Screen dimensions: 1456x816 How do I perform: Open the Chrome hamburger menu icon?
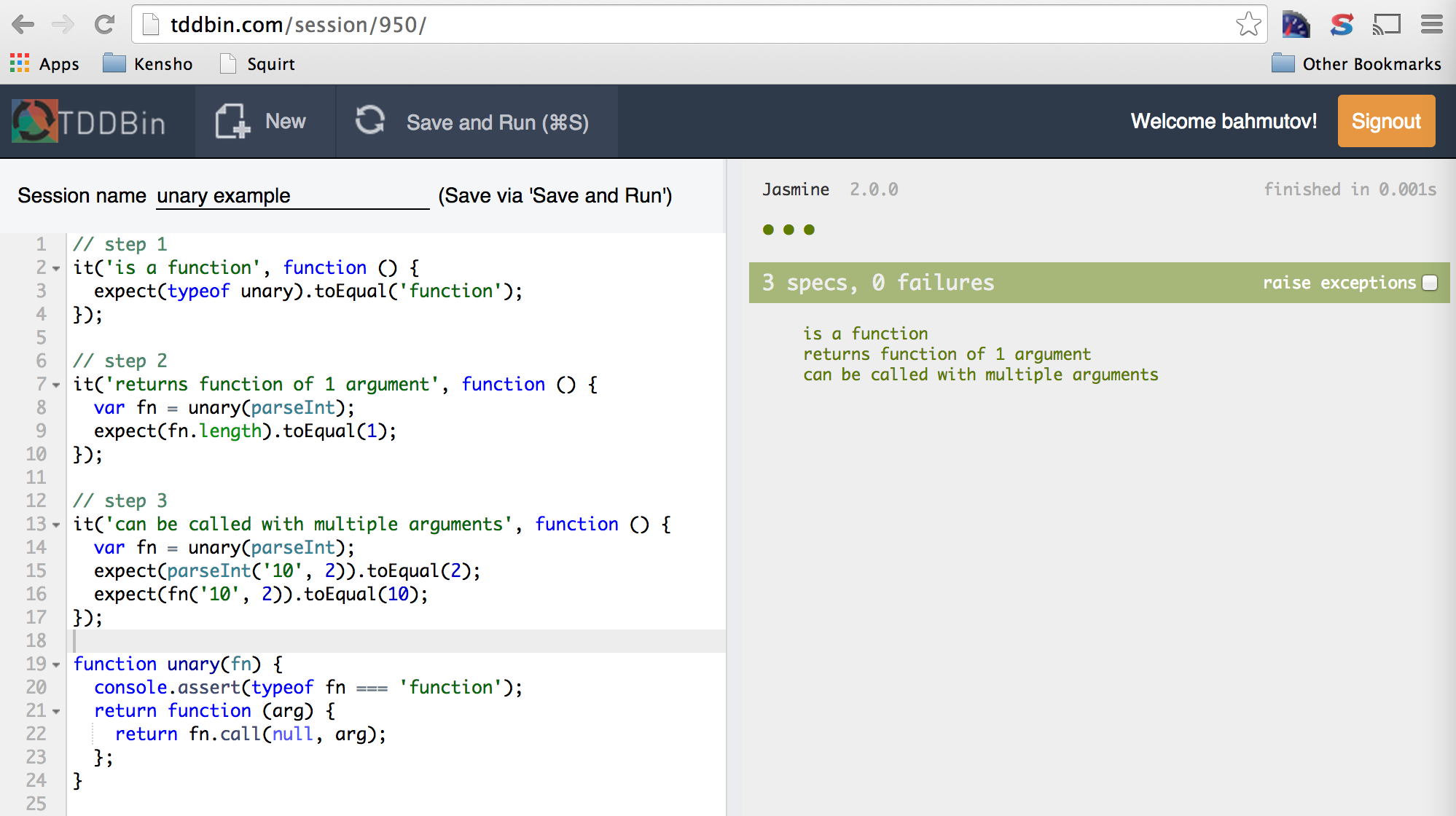[x=1431, y=25]
